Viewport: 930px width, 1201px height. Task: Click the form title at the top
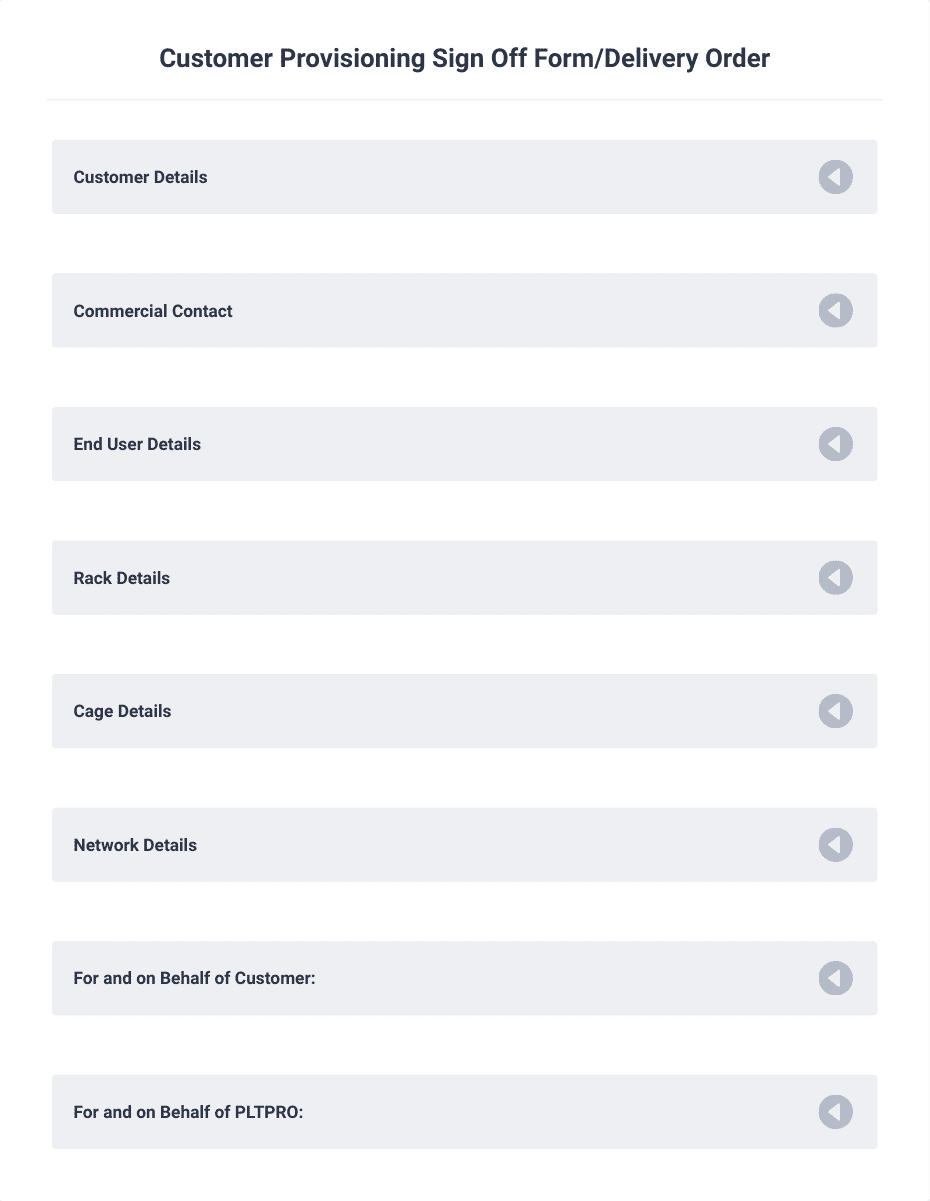(464, 58)
